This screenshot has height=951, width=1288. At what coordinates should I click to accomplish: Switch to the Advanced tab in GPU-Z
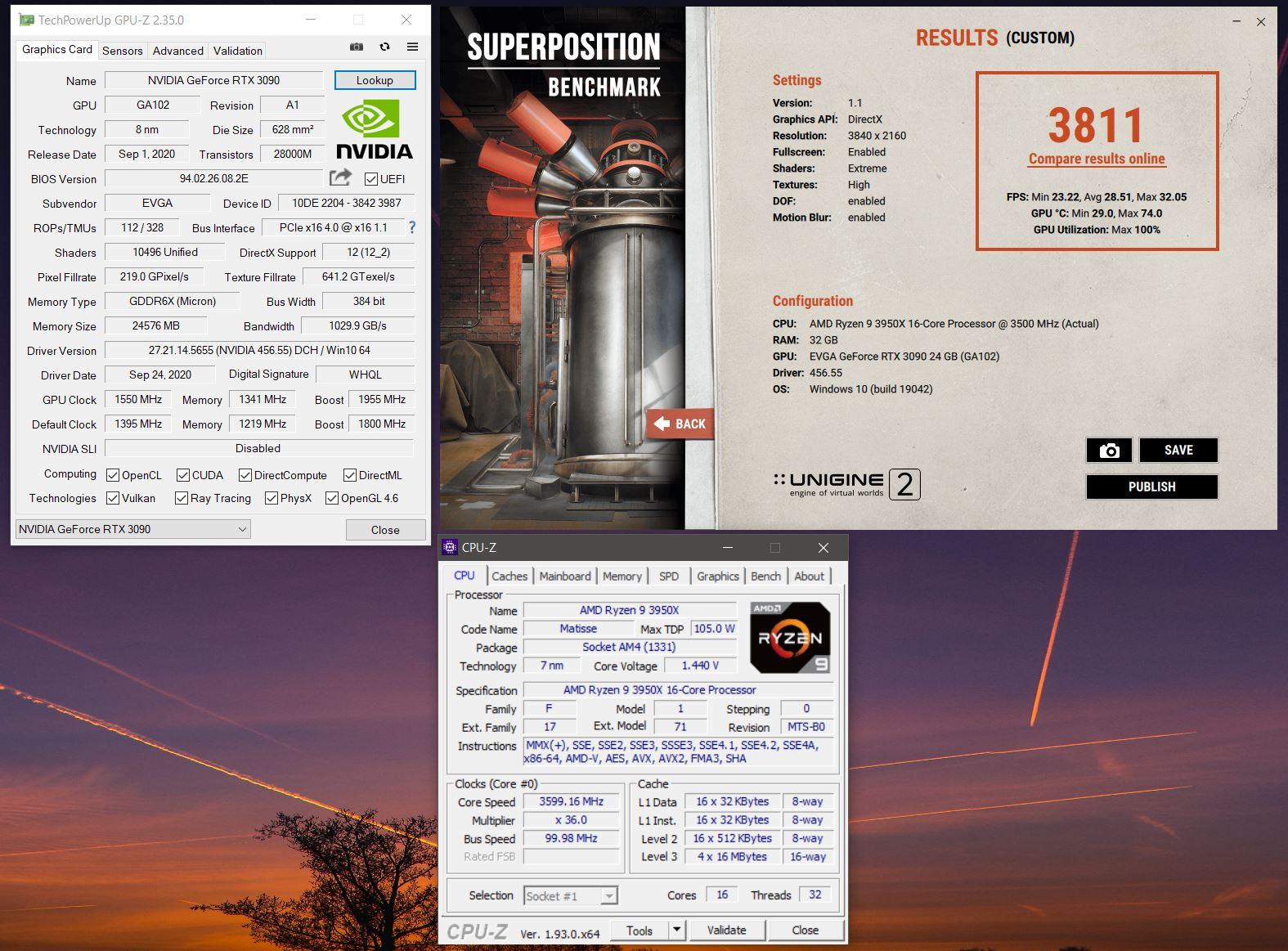click(x=178, y=51)
